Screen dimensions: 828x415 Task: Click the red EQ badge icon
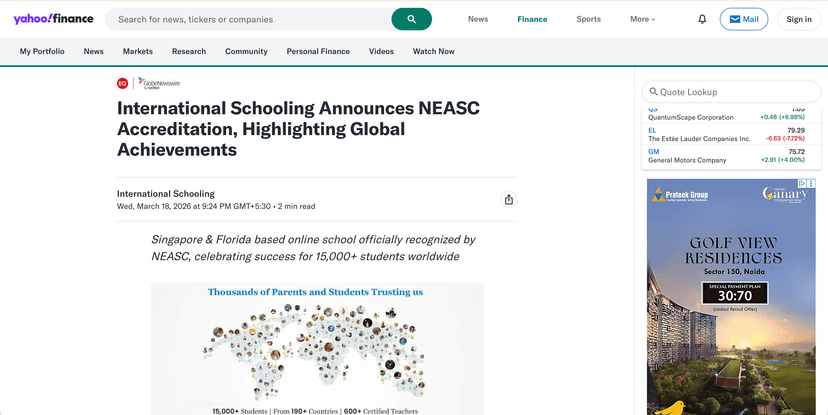point(123,83)
